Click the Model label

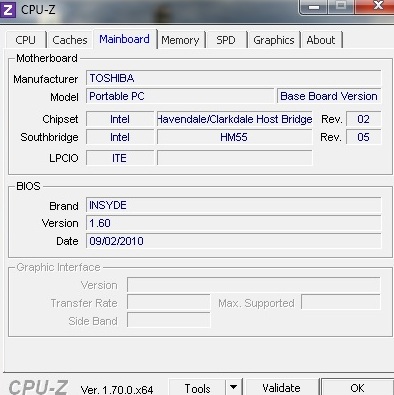[x=64, y=97]
